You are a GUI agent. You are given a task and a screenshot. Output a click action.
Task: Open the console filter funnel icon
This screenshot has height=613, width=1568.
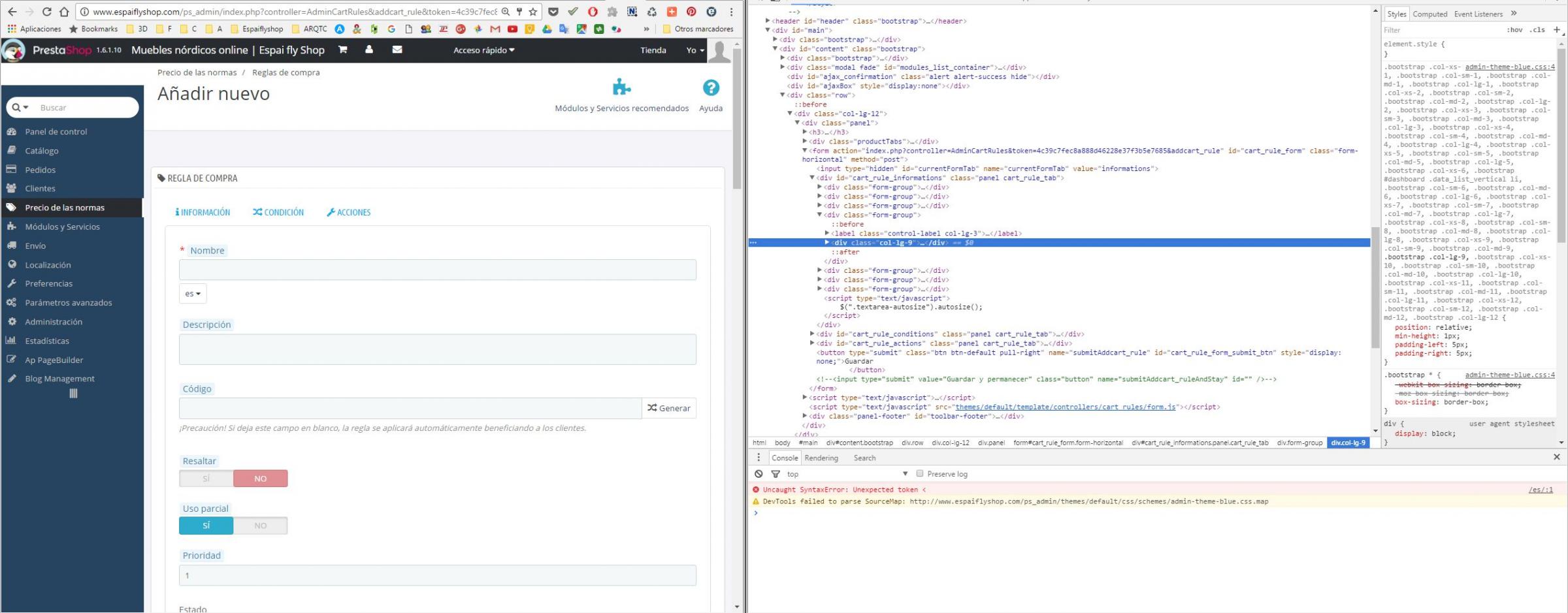[776, 474]
